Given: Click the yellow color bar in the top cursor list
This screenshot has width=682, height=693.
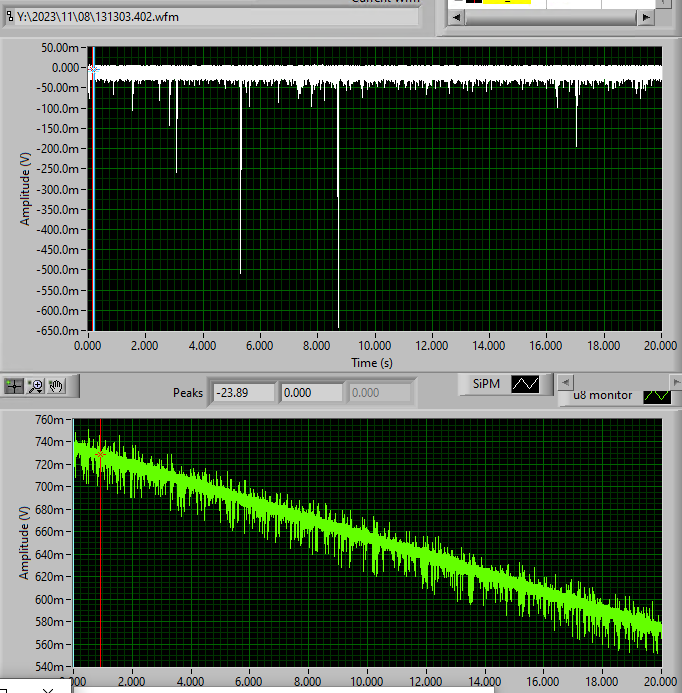Looking at the screenshot, I should pos(507,2).
